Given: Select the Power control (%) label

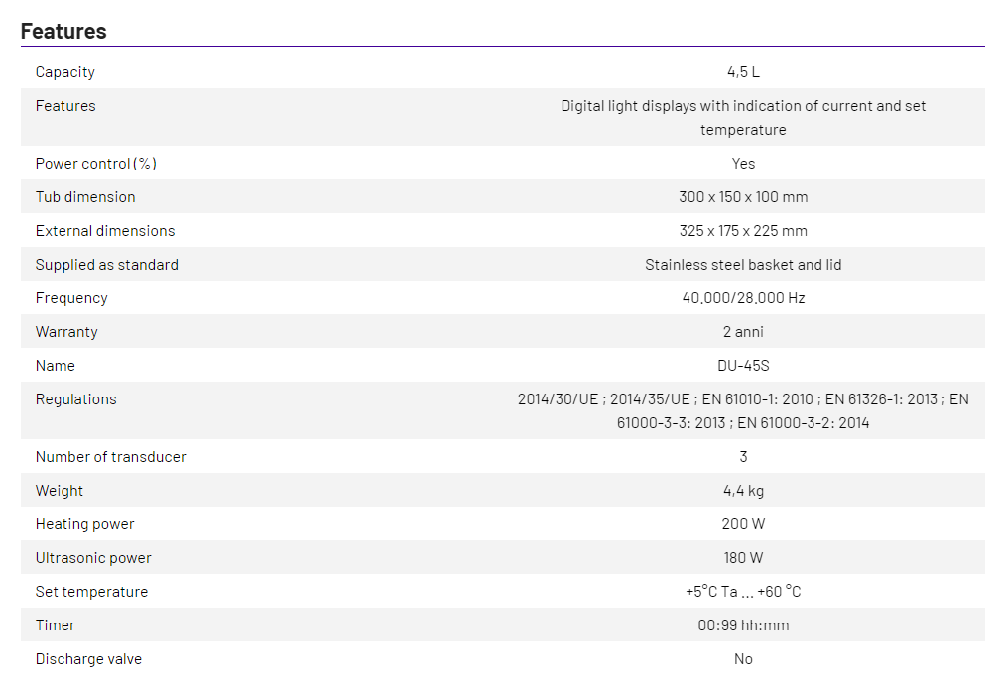Looking at the screenshot, I should [x=96, y=164].
